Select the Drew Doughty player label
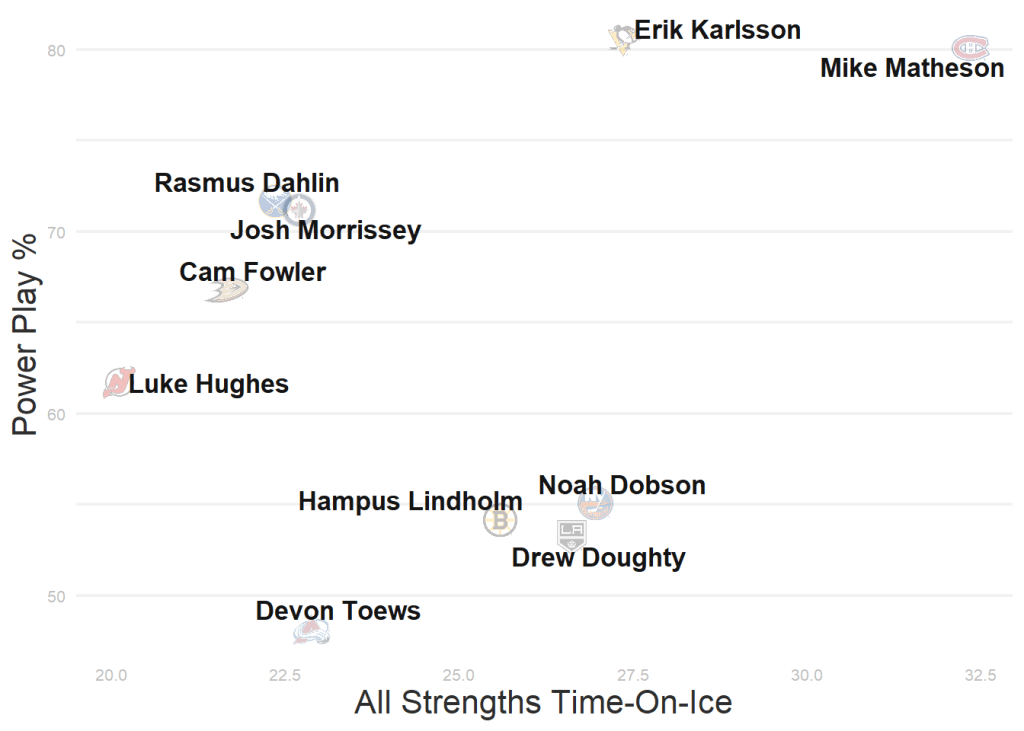Viewport: 1024px width, 731px height. (x=598, y=558)
